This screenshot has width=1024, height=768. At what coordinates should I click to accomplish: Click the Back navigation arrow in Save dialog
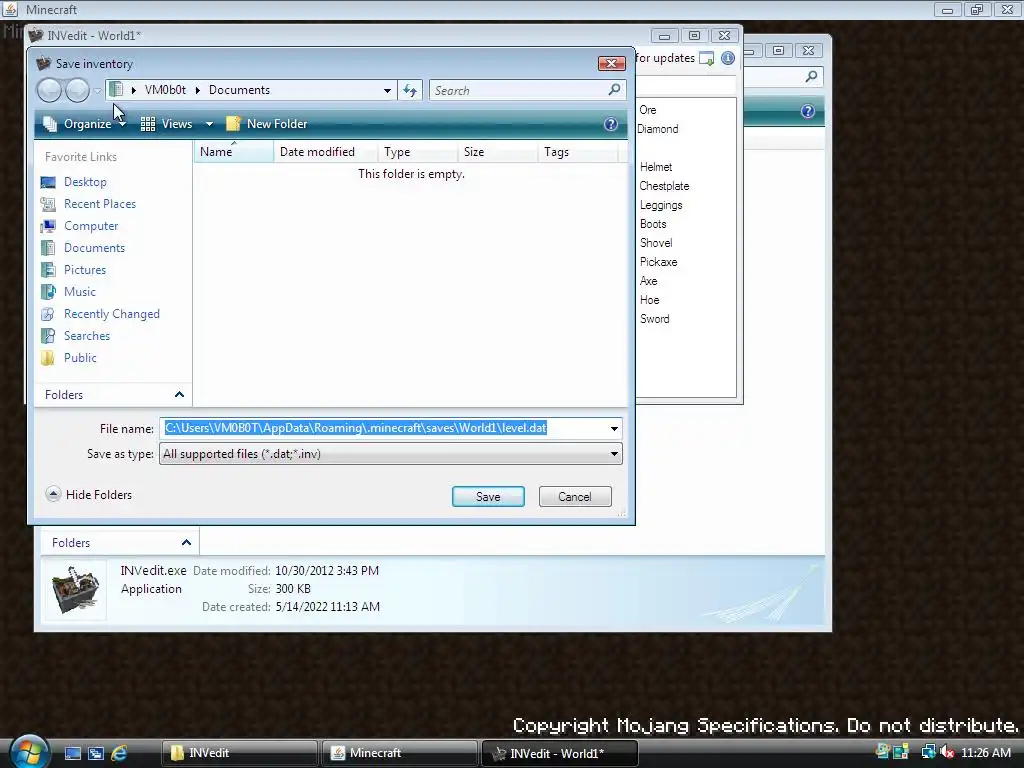point(49,90)
